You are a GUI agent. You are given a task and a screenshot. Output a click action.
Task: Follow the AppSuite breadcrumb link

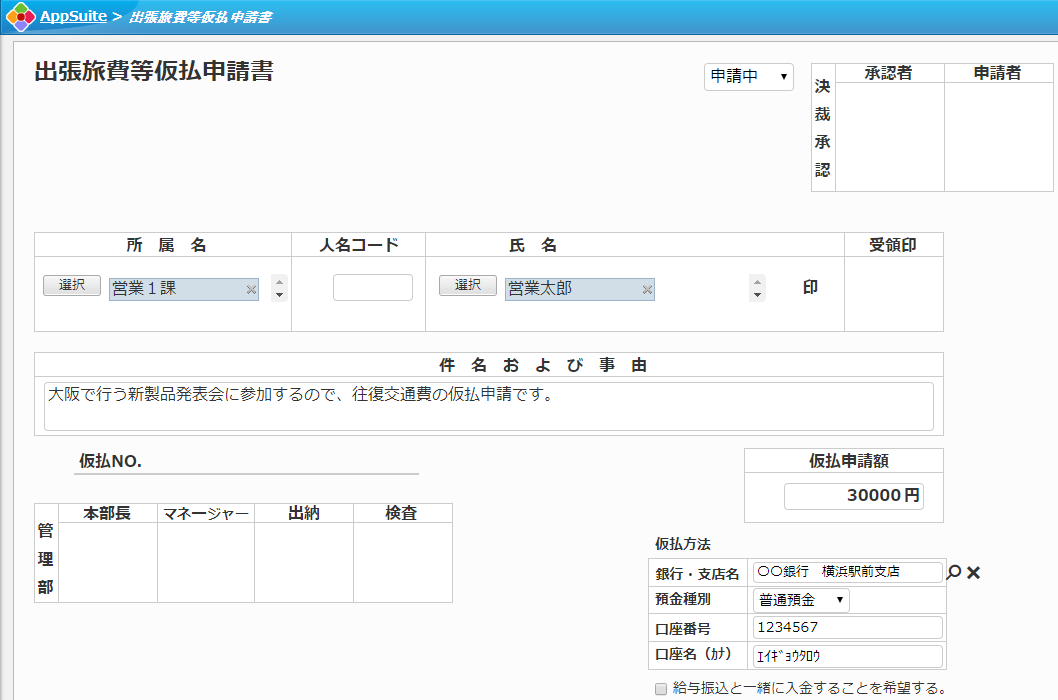point(73,17)
